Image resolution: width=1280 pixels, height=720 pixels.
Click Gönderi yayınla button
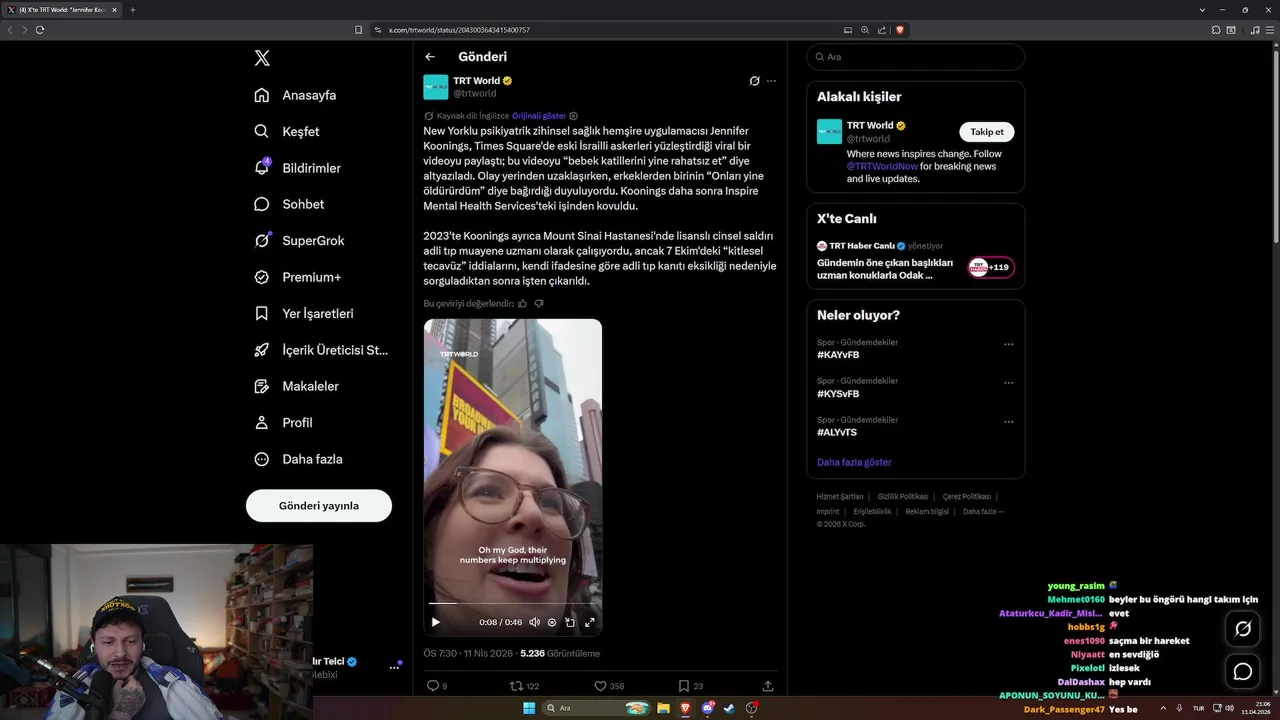coord(319,506)
